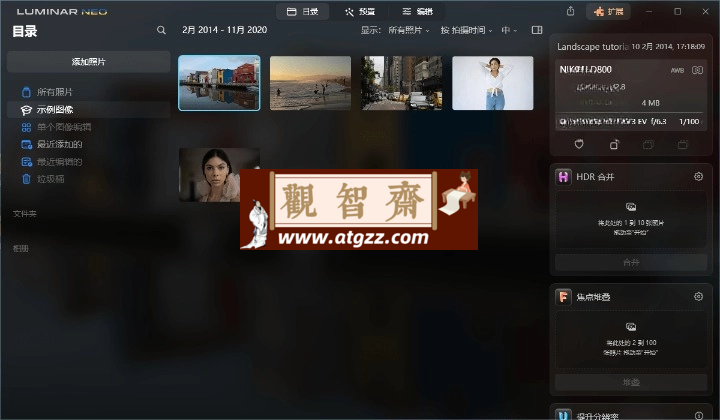Click the HDR 合并 panel title

click(595, 177)
